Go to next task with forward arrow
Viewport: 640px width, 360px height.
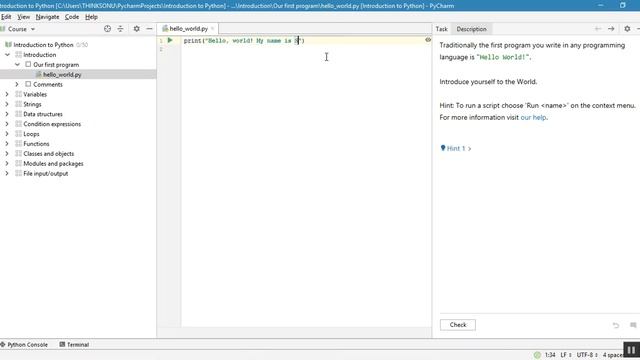pos(611,29)
